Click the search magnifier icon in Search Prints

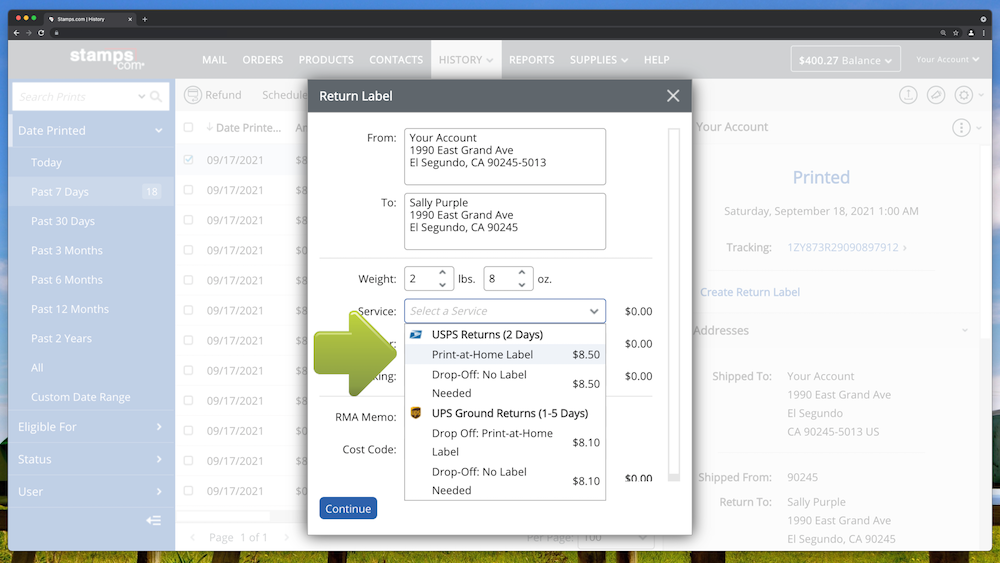[x=156, y=97]
